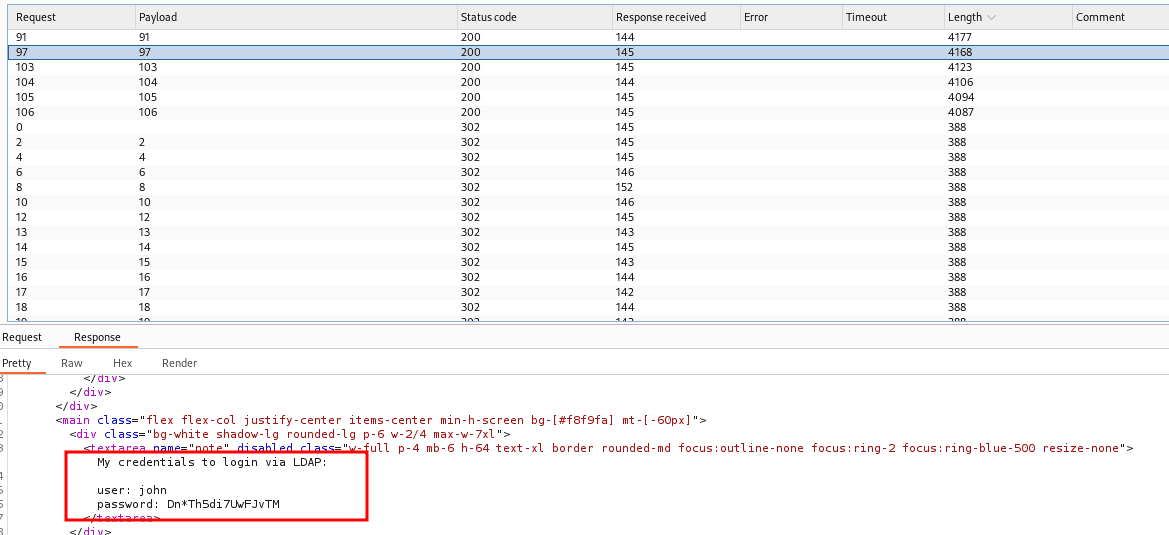Viewport: 1169px width, 535px height.
Task: Switch to the Request tab
Action: [22, 337]
